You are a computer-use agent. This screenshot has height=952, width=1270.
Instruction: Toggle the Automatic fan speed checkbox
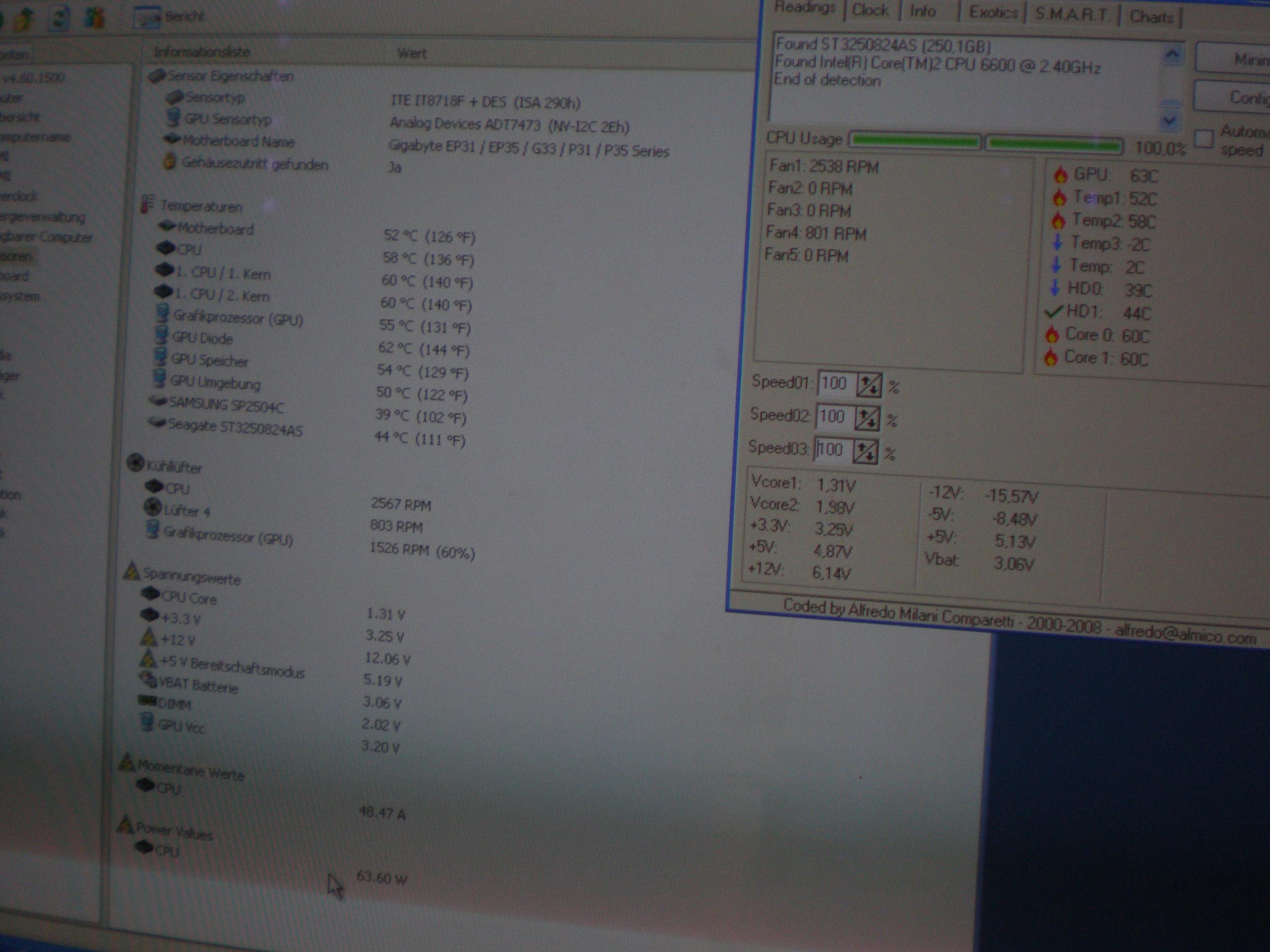(1204, 138)
